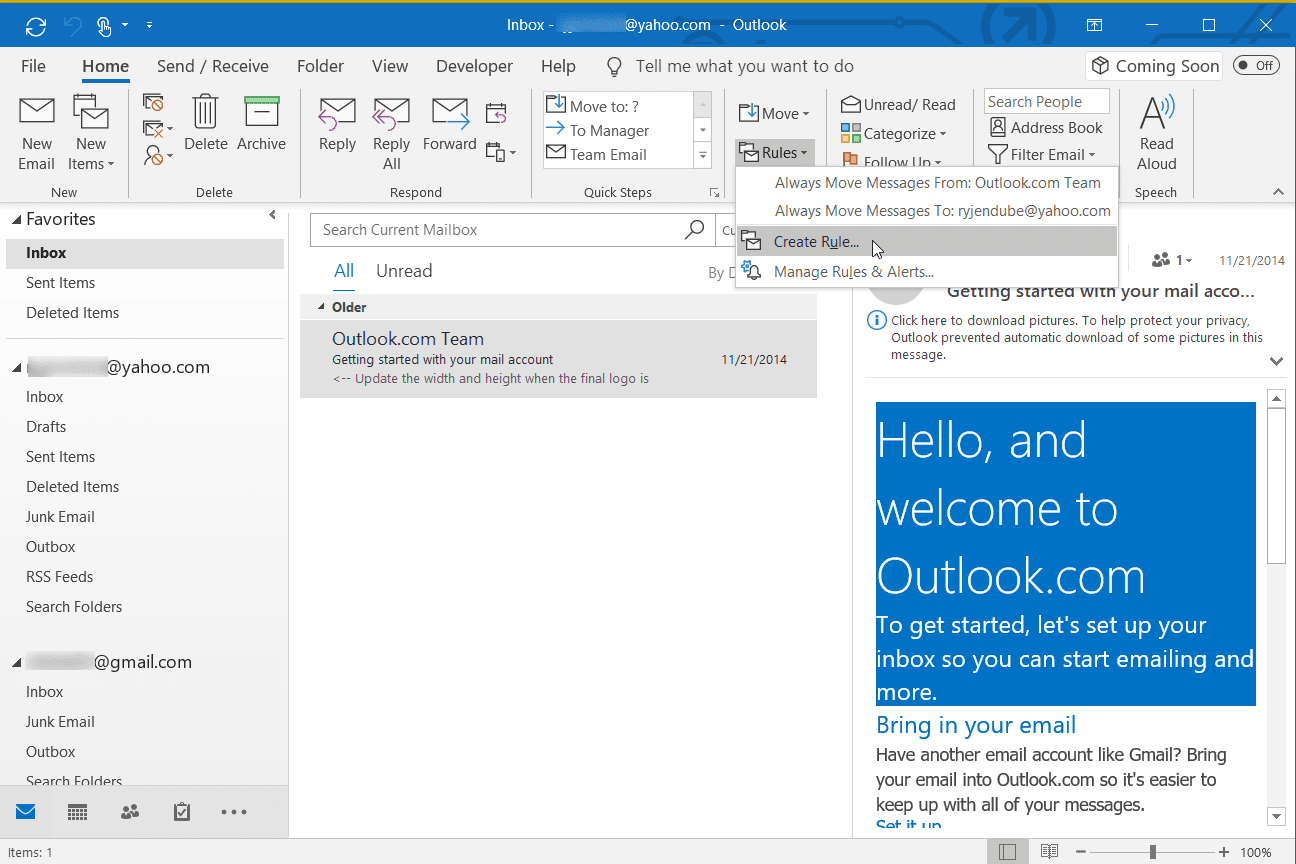The width and height of the screenshot is (1296, 864).
Task: Switch to the Folder tab
Action: [320, 66]
